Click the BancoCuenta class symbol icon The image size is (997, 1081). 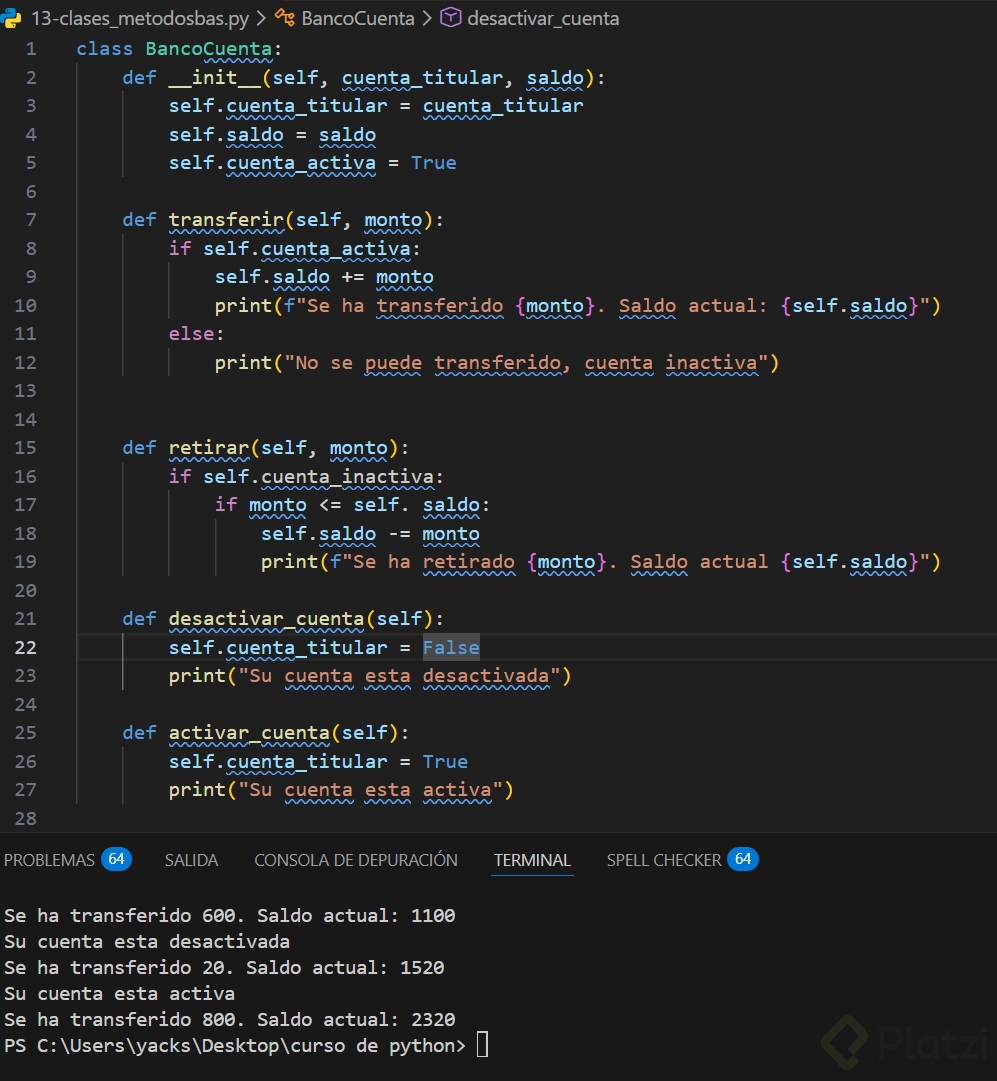(285, 18)
